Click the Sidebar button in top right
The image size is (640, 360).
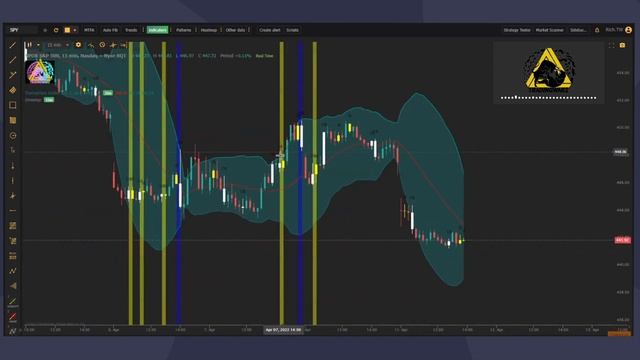click(578, 30)
